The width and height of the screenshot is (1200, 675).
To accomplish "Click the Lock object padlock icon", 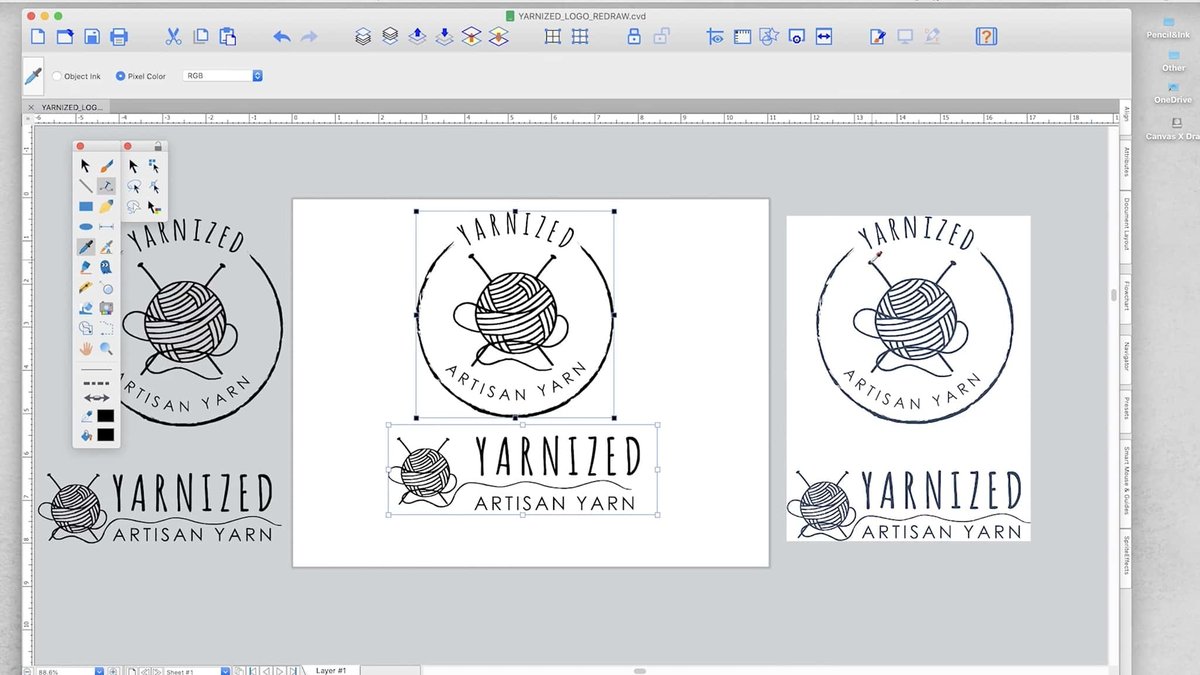I will click(633, 37).
